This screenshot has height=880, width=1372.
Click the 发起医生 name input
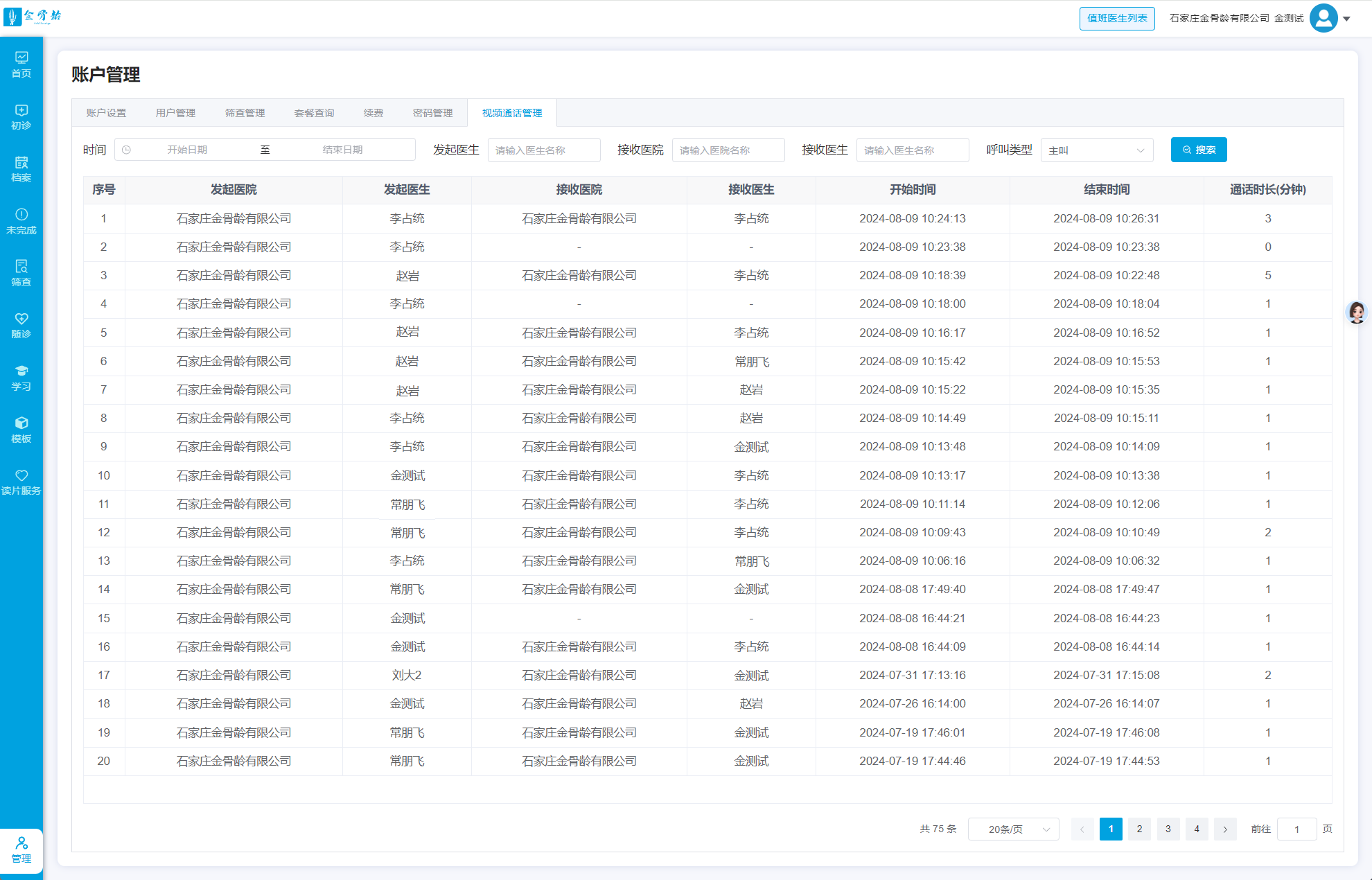pyautogui.click(x=544, y=150)
